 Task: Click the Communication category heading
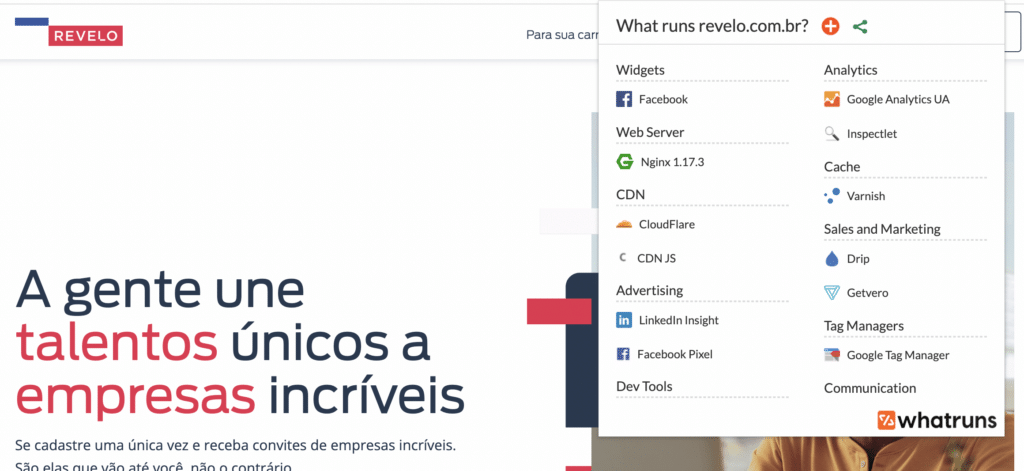click(870, 388)
